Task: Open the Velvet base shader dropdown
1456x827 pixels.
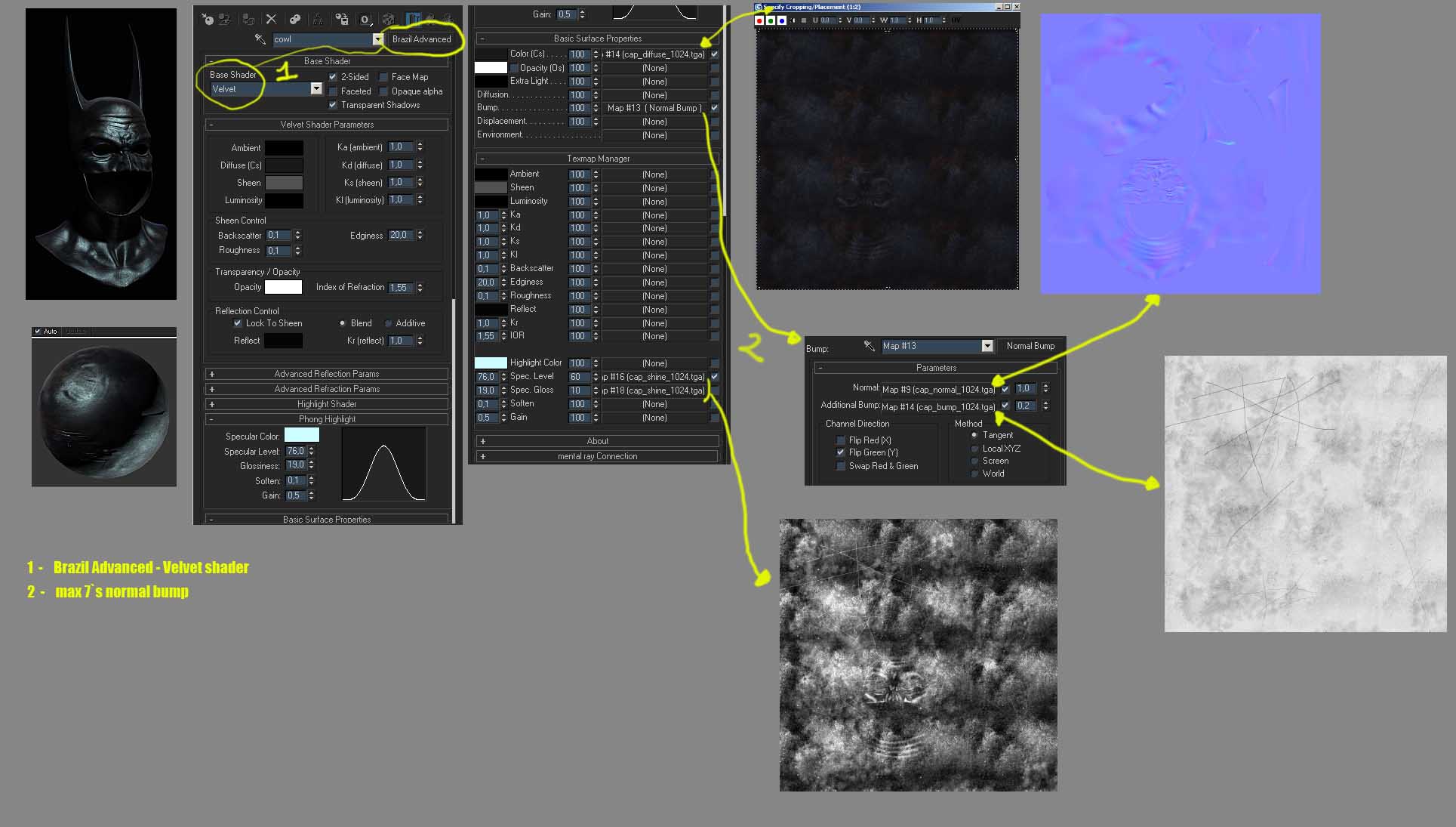Action: coord(316,89)
